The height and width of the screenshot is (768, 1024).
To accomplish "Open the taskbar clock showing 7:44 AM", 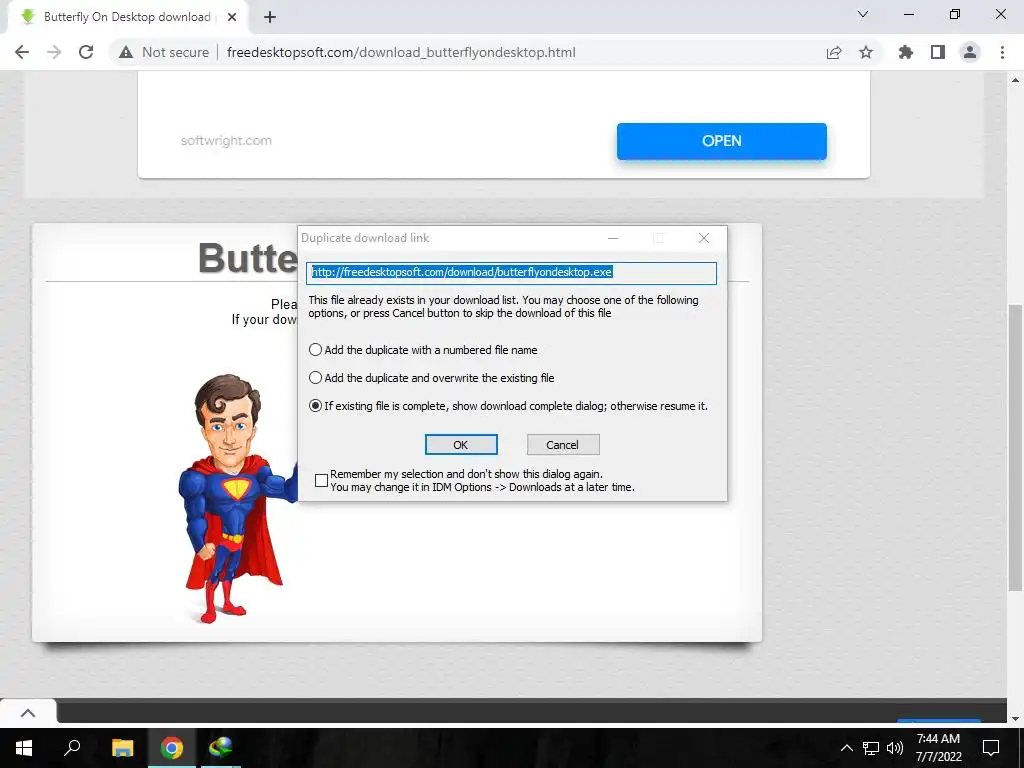I will tap(938, 748).
